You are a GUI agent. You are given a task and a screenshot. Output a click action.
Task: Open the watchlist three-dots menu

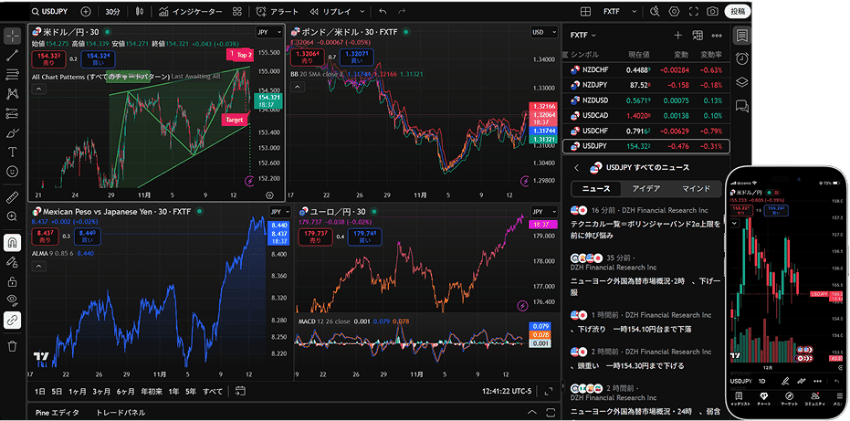click(717, 35)
